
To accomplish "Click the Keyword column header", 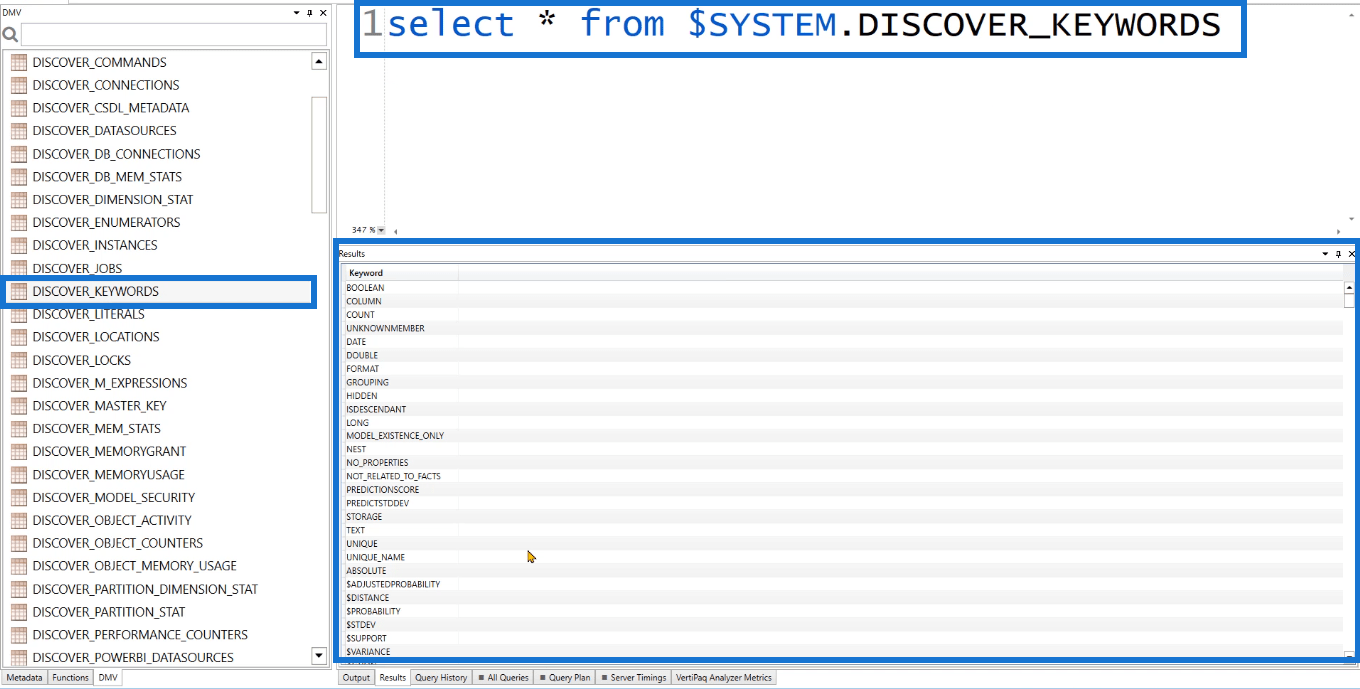I will click(x=400, y=273).
